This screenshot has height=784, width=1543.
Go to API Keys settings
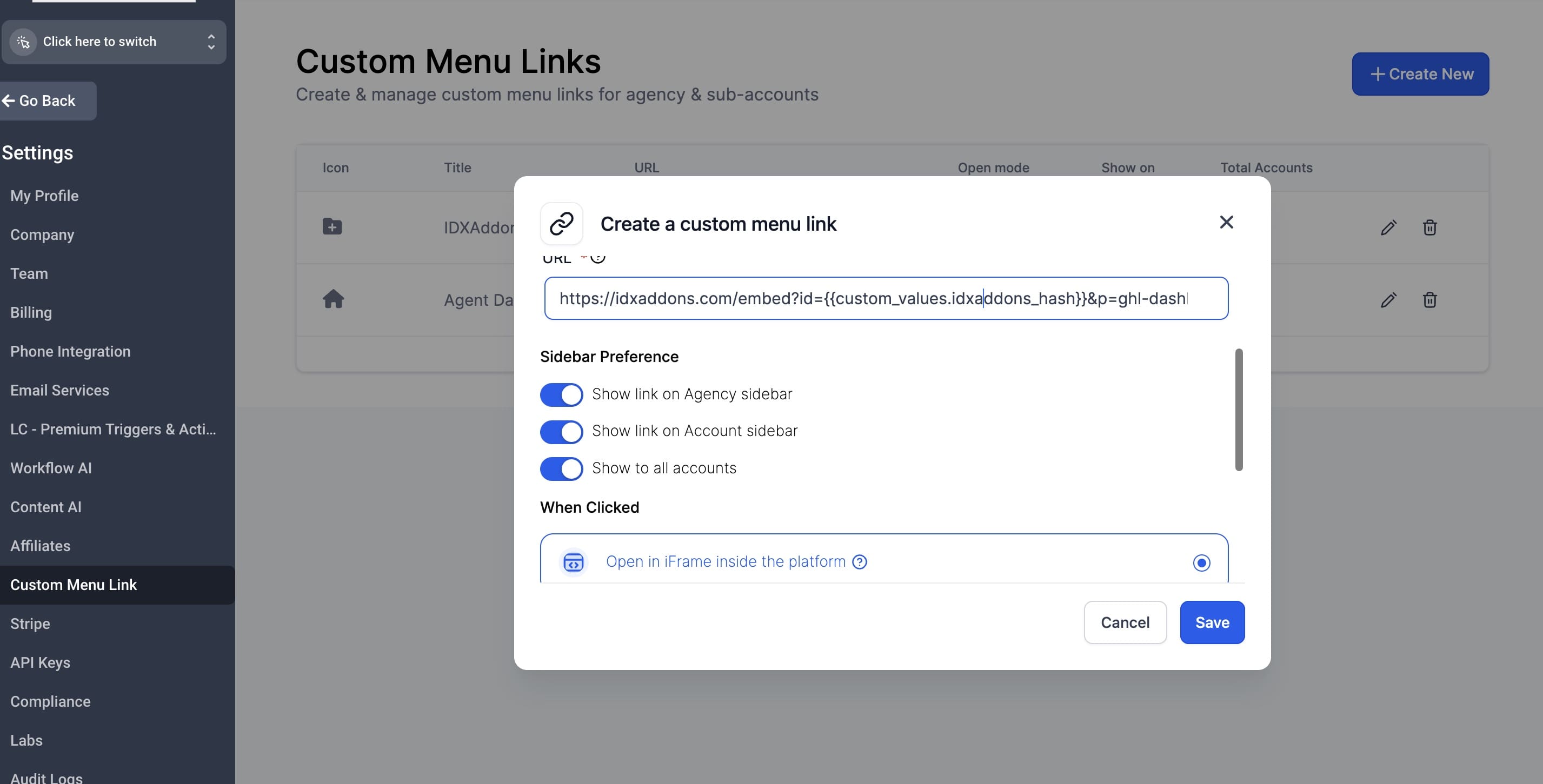[x=40, y=662]
